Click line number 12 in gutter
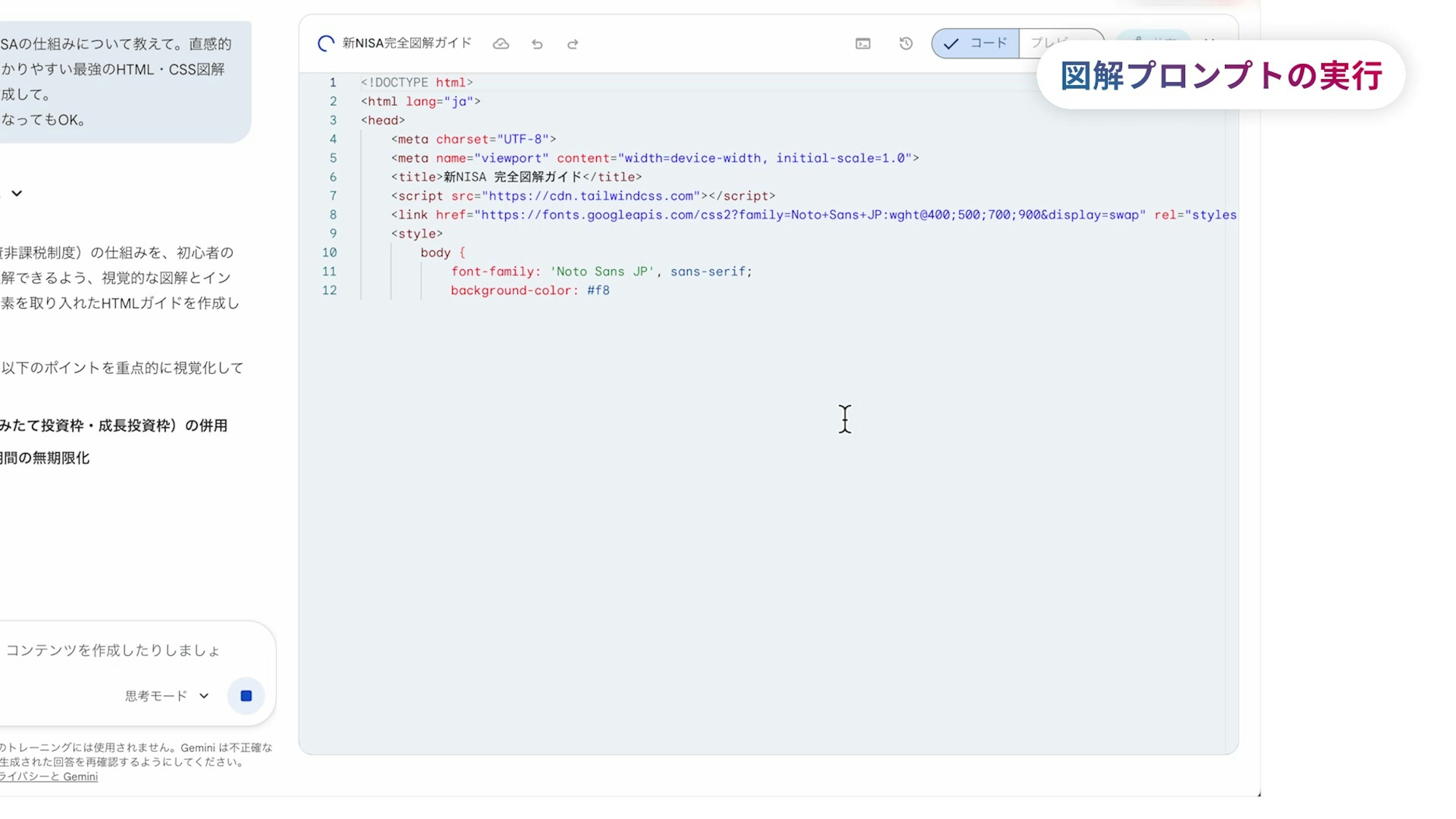1456x819 pixels. [x=329, y=290]
